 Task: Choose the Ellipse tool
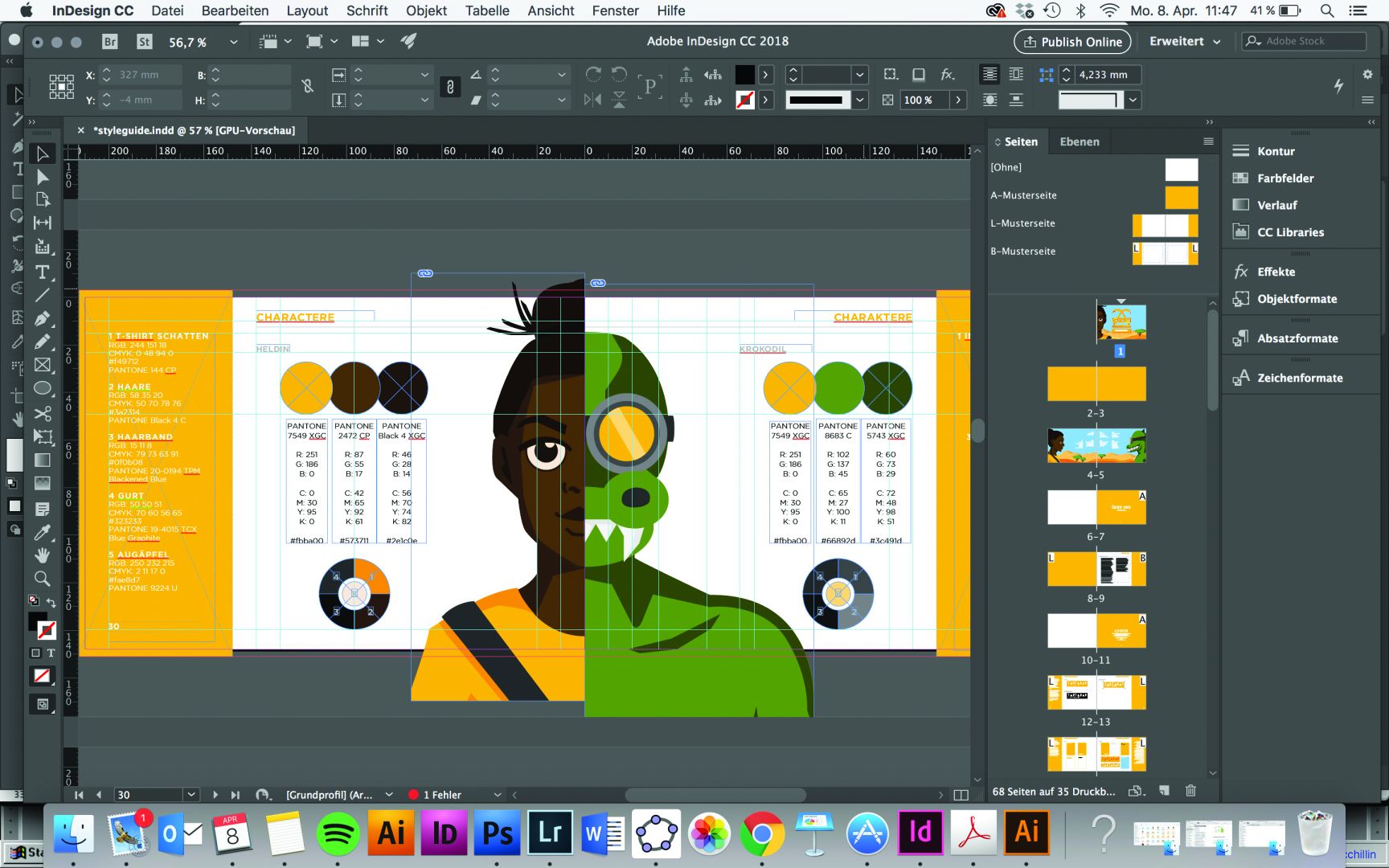[x=42, y=388]
